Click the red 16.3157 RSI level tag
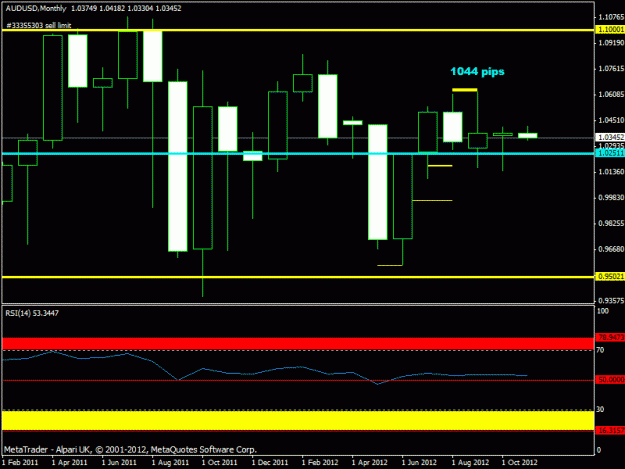 coord(610,430)
